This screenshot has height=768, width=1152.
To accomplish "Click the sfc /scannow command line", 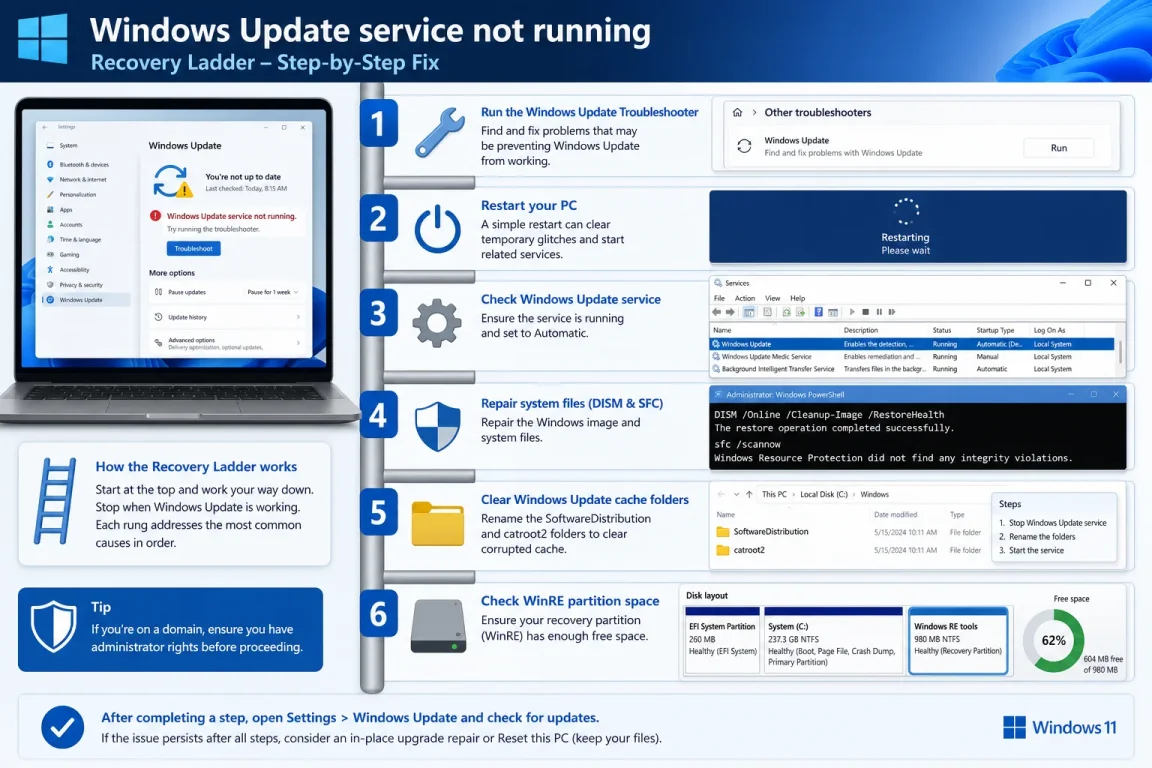I will coord(747,444).
